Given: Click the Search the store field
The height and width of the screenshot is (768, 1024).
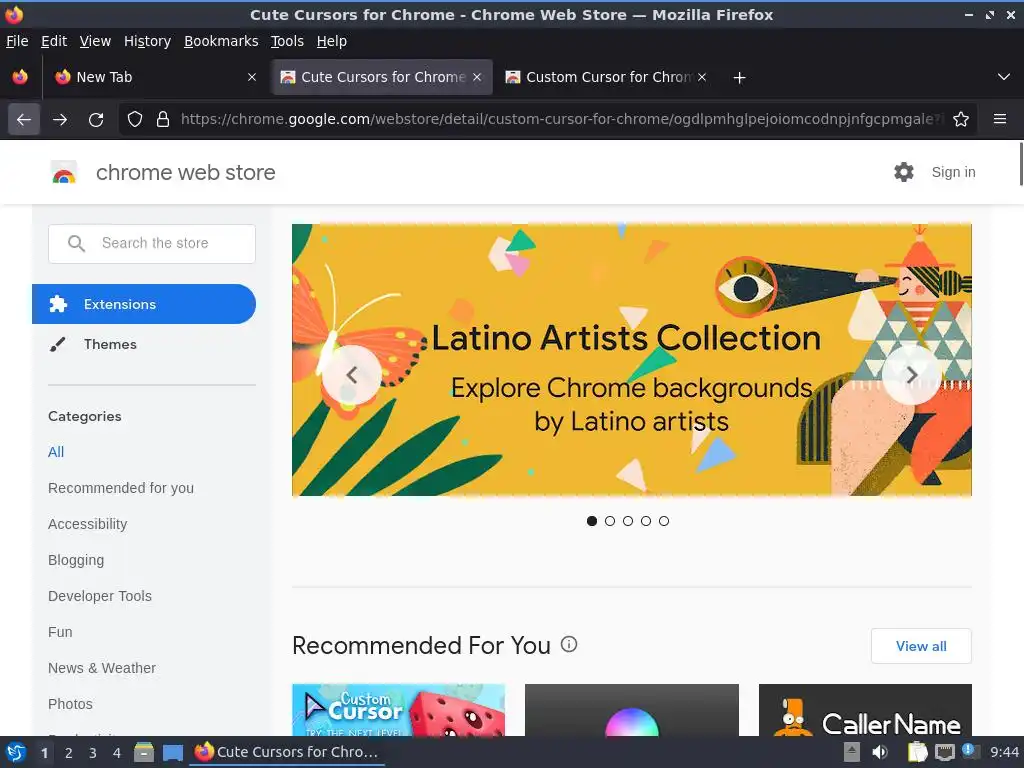Looking at the screenshot, I should [152, 244].
